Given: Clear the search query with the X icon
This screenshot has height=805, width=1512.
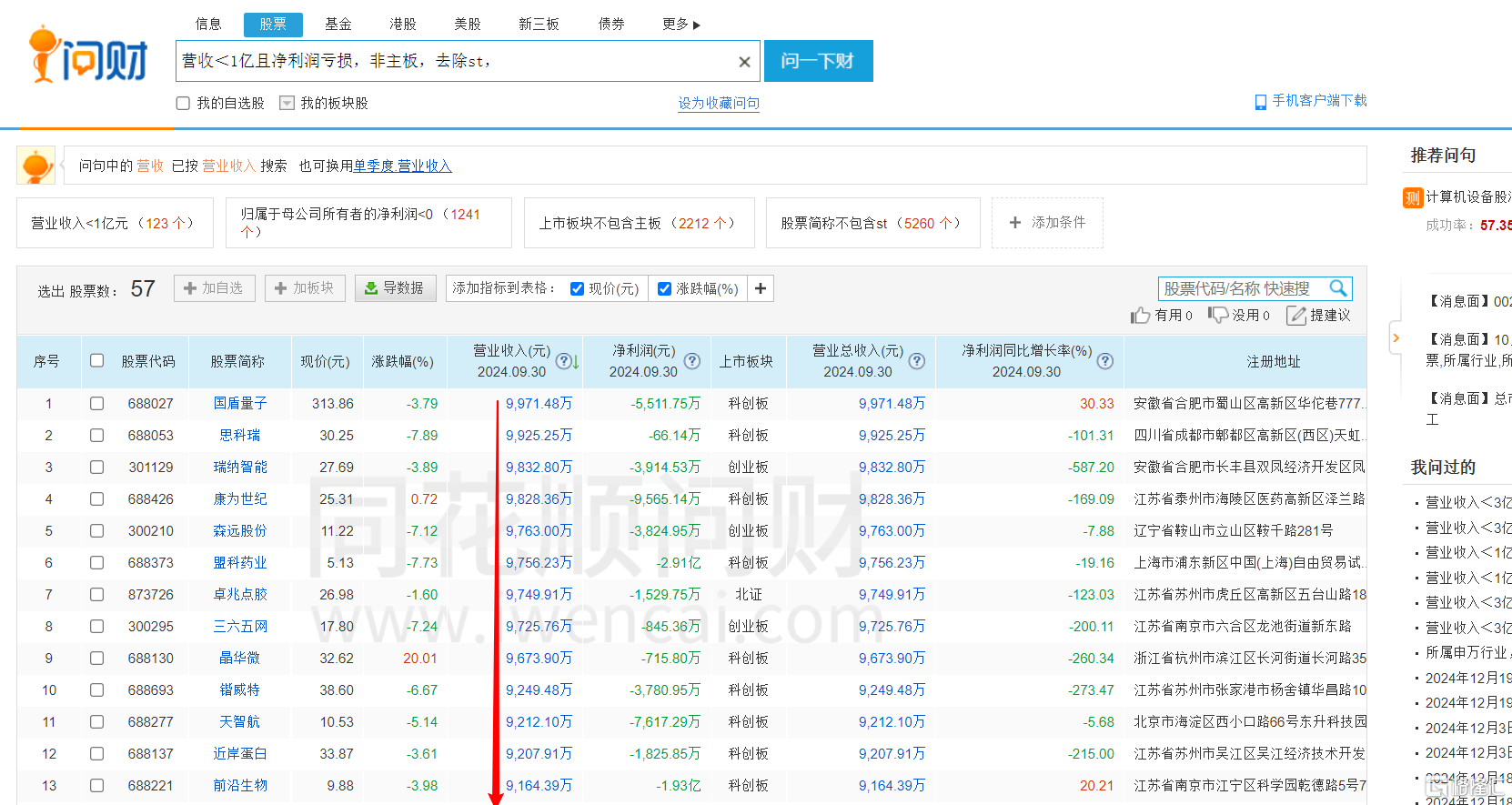Looking at the screenshot, I should coord(744,62).
